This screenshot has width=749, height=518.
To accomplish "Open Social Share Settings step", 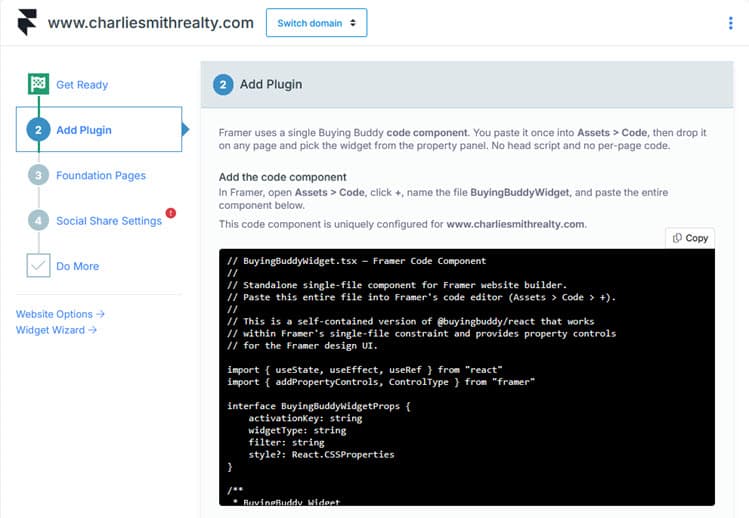I will (x=109, y=221).
